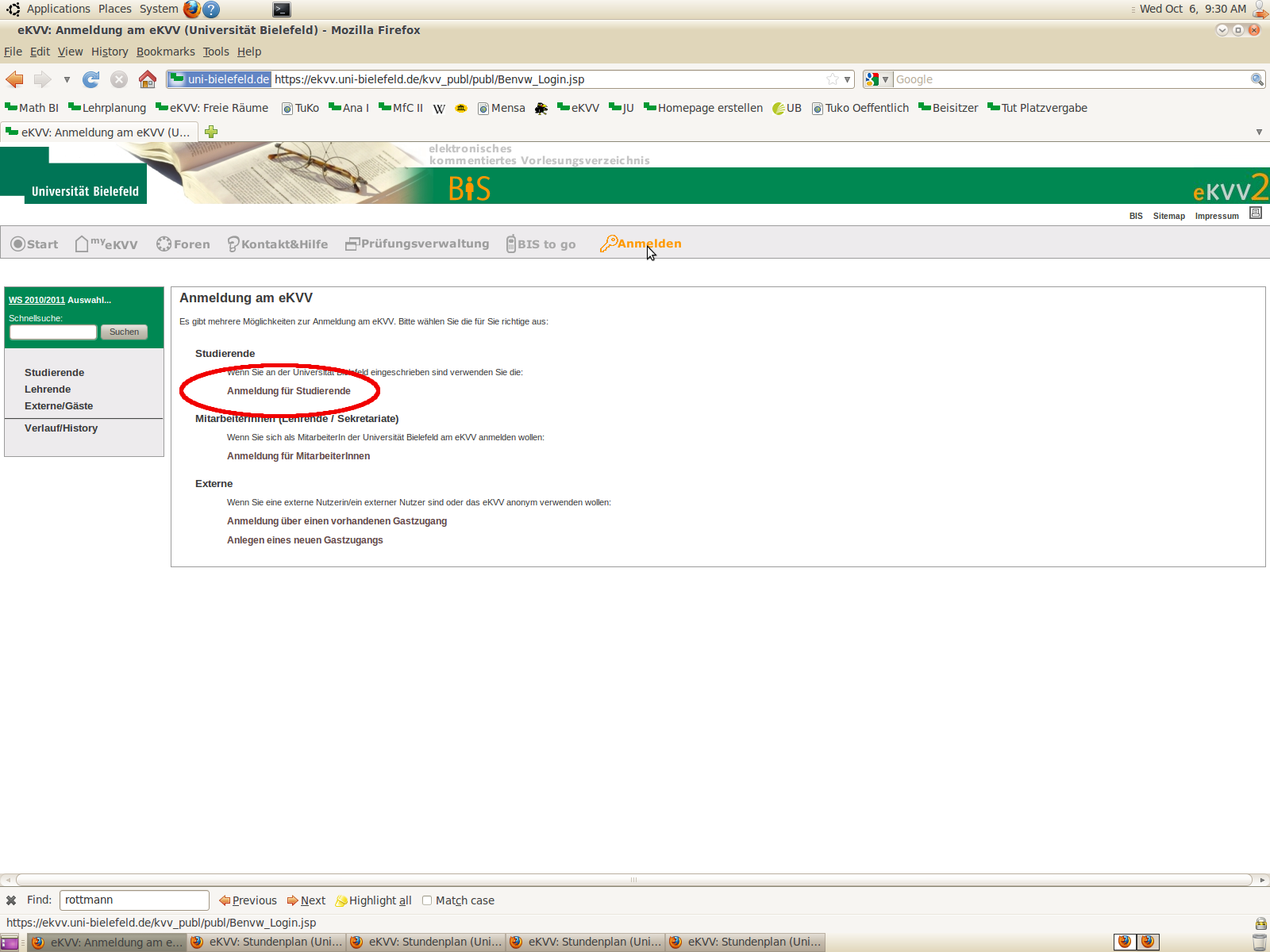1270x952 pixels.
Task: Reload the page with the refresh icon
Action: (x=91, y=79)
